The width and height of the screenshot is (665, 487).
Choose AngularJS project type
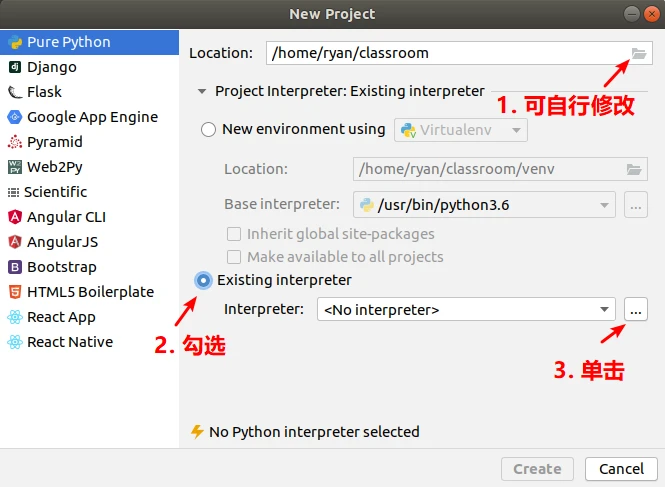pos(89,242)
